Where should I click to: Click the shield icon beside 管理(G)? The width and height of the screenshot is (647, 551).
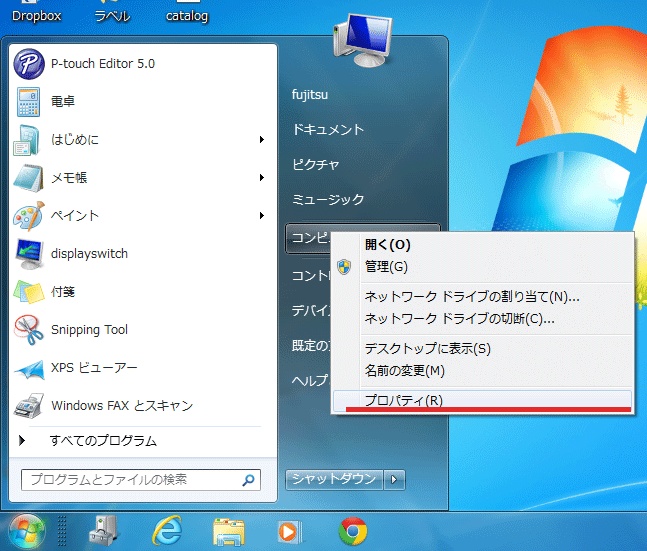(344, 267)
